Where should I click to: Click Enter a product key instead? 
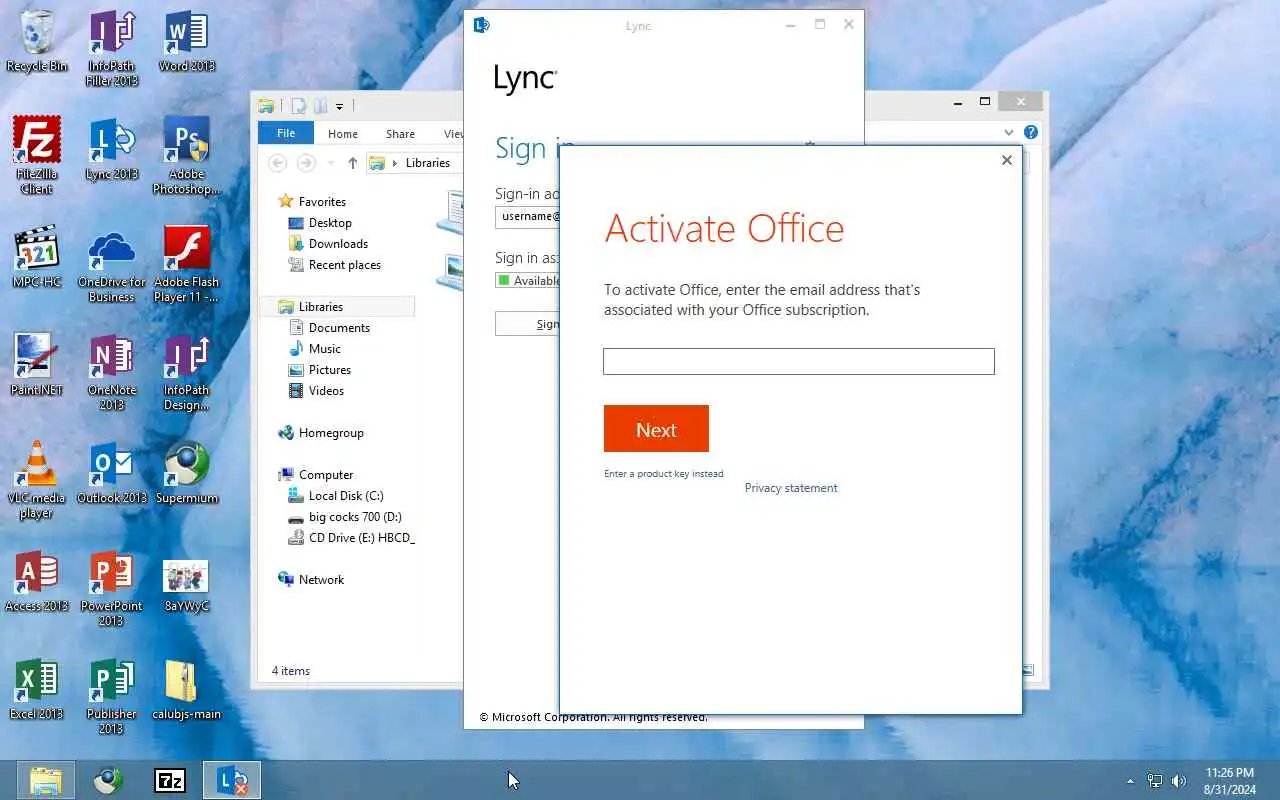[x=664, y=474]
